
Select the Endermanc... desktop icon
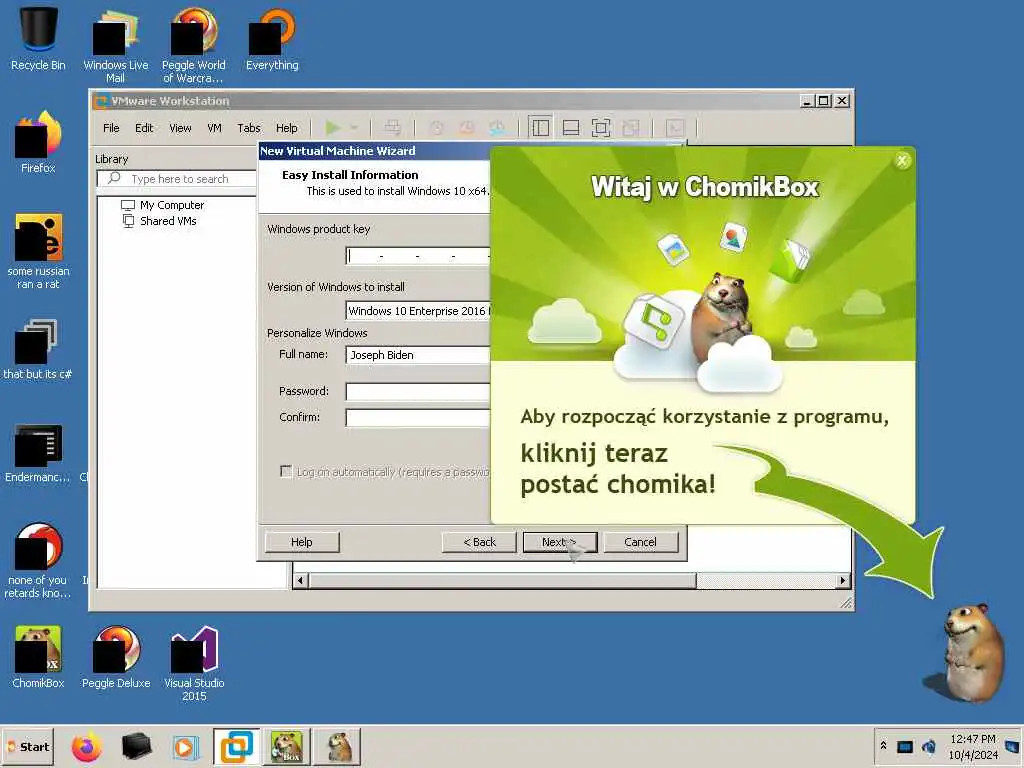(x=38, y=452)
